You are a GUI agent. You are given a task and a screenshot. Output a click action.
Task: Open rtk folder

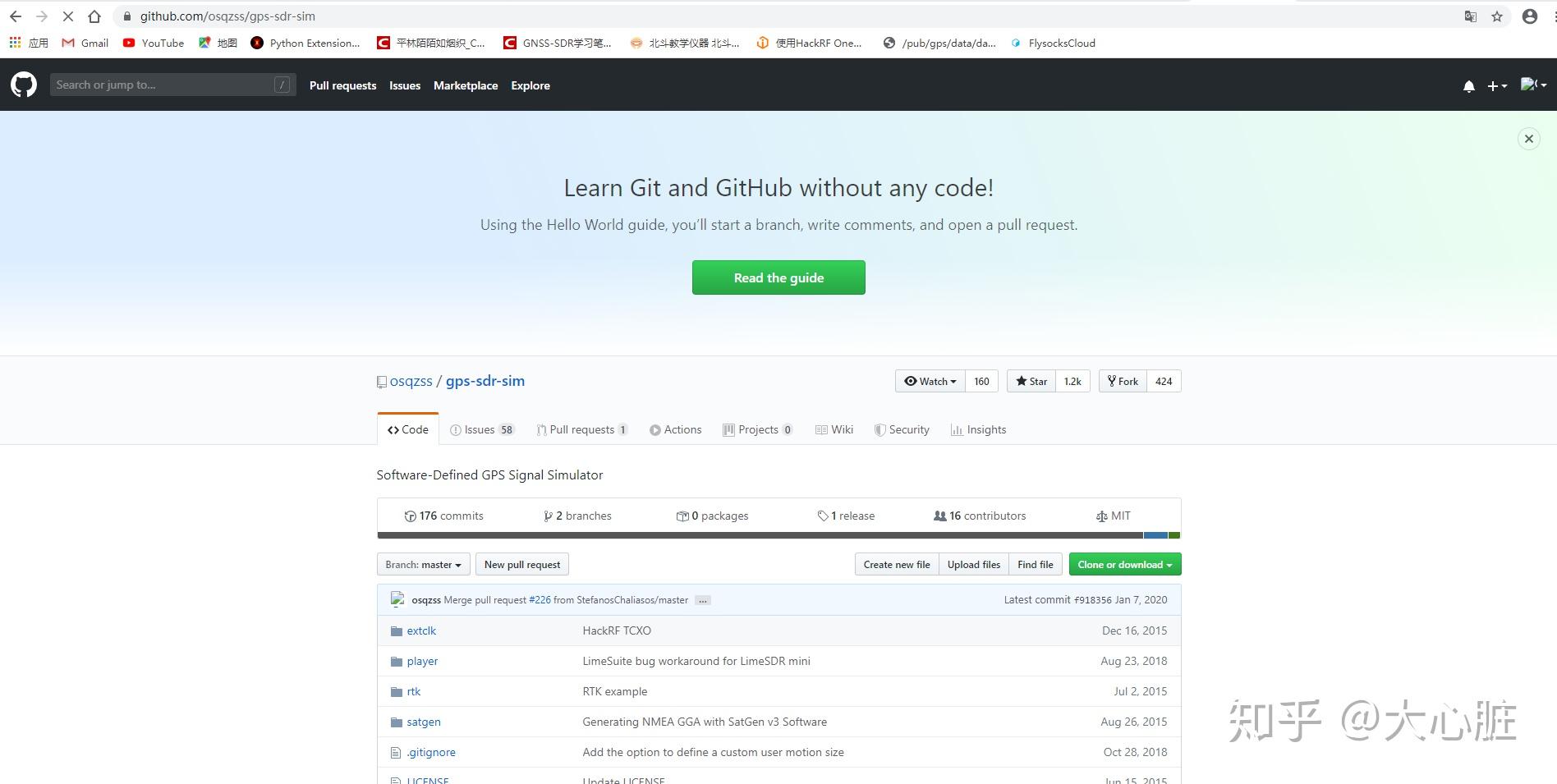414,691
